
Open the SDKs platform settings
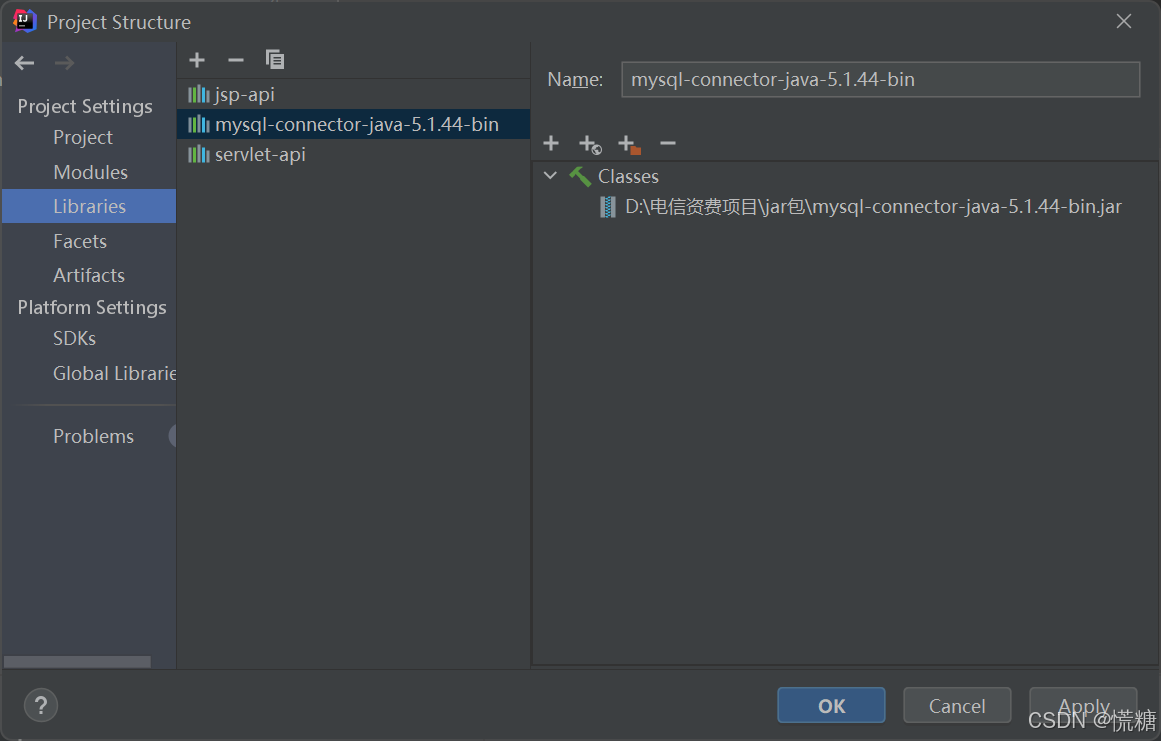click(x=74, y=338)
